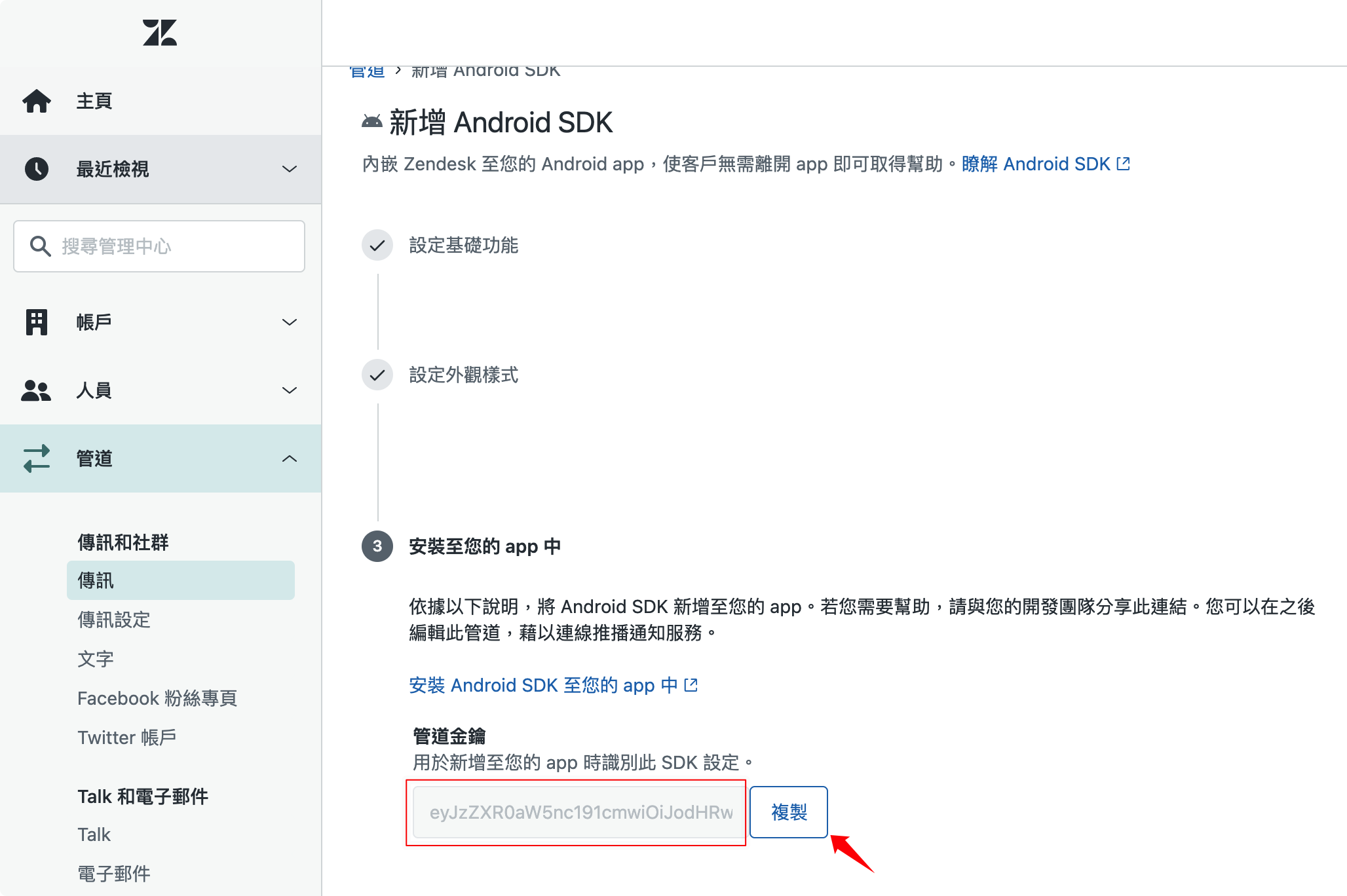Open the 傳訊設定 menu item
Image resolution: width=1347 pixels, height=896 pixels.
point(114,620)
